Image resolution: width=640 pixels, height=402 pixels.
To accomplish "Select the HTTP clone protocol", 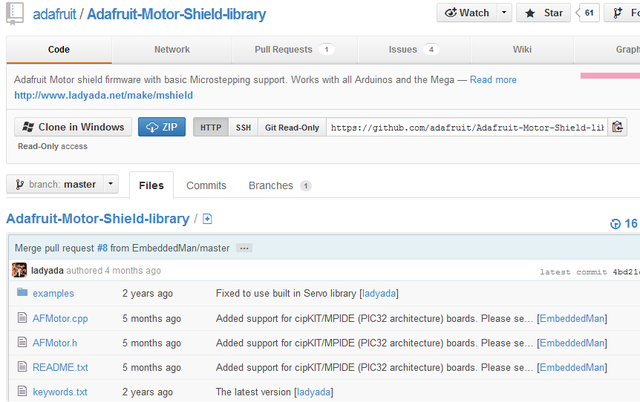I will point(209,128).
